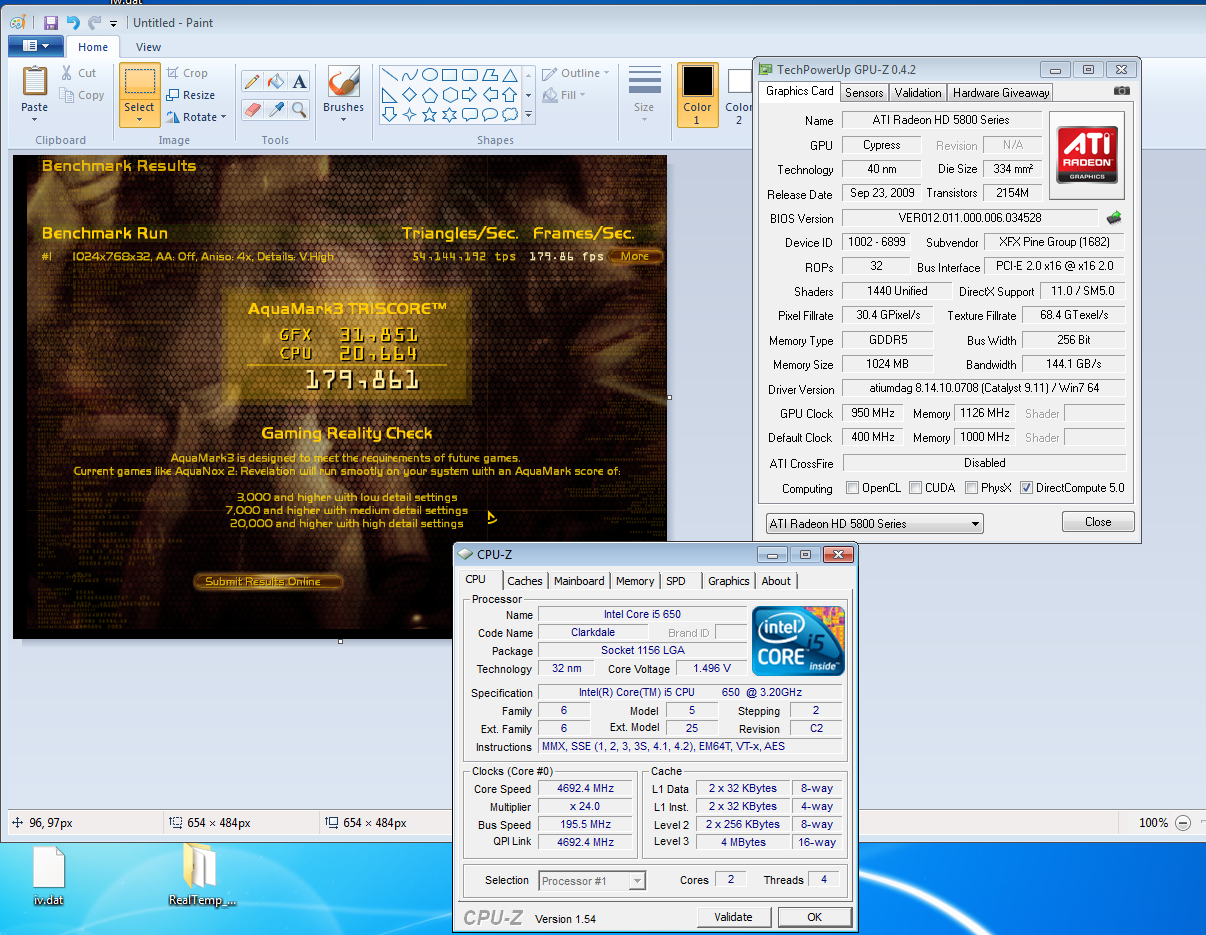Switch to the SPD tab in CPU-Z
Image resolution: width=1206 pixels, height=935 pixels.
[676, 581]
